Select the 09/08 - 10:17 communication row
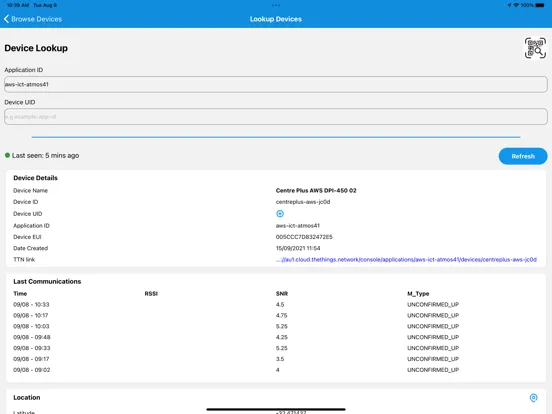552x414 pixels. [x=276, y=315]
